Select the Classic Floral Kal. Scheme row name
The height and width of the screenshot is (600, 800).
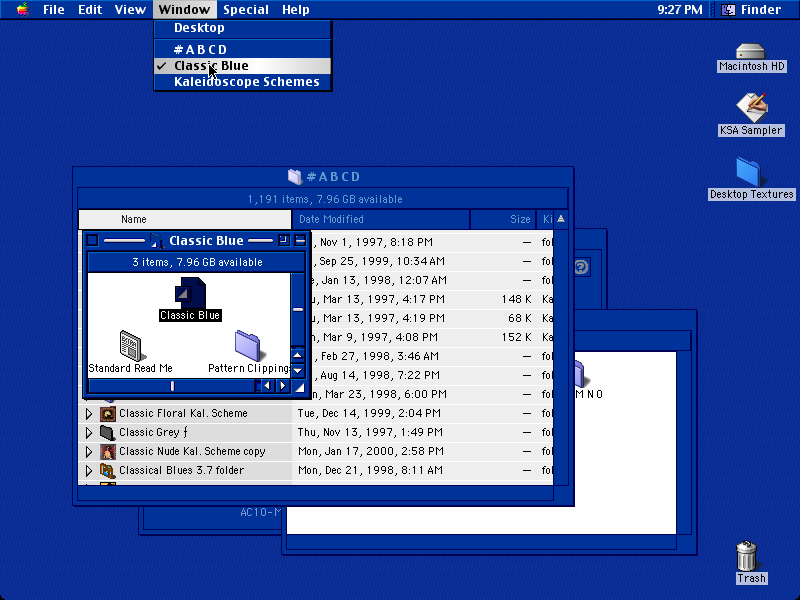(183, 413)
